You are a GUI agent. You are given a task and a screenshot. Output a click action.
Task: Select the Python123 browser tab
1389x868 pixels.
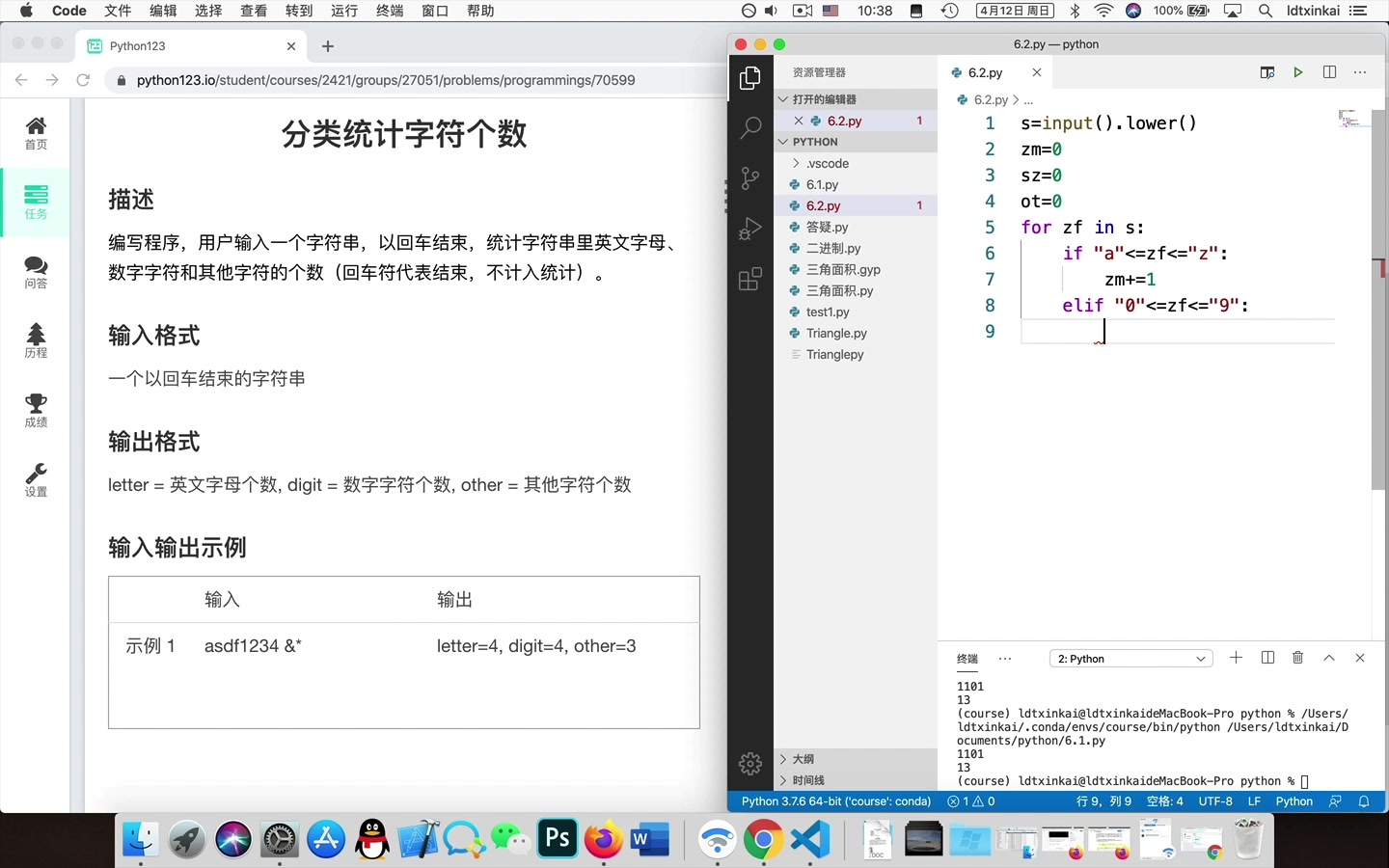(193, 46)
